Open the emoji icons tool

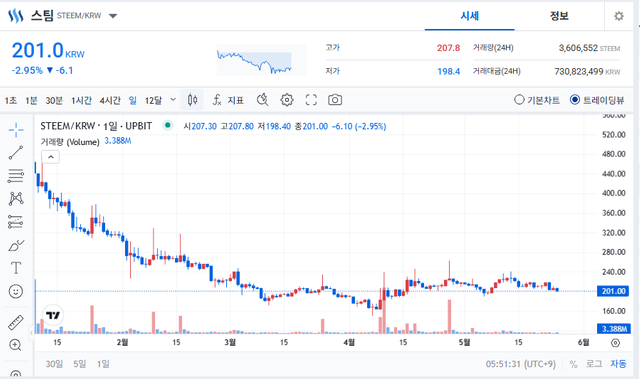pyautogui.click(x=16, y=291)
